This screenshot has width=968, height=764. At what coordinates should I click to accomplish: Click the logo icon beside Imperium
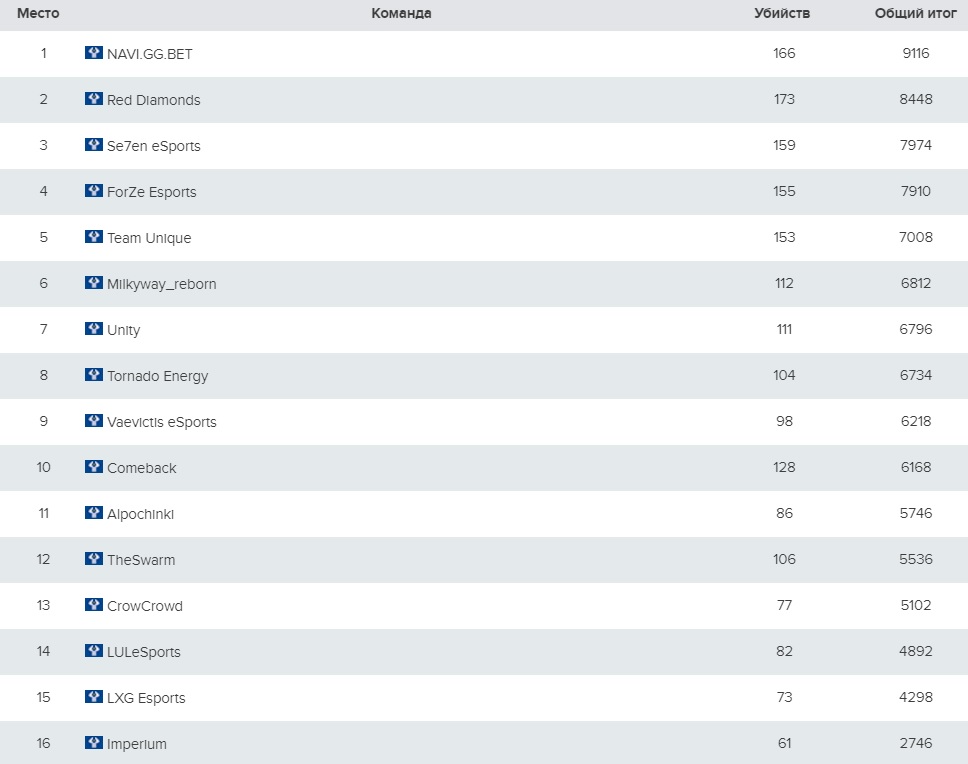click(94, 743)
